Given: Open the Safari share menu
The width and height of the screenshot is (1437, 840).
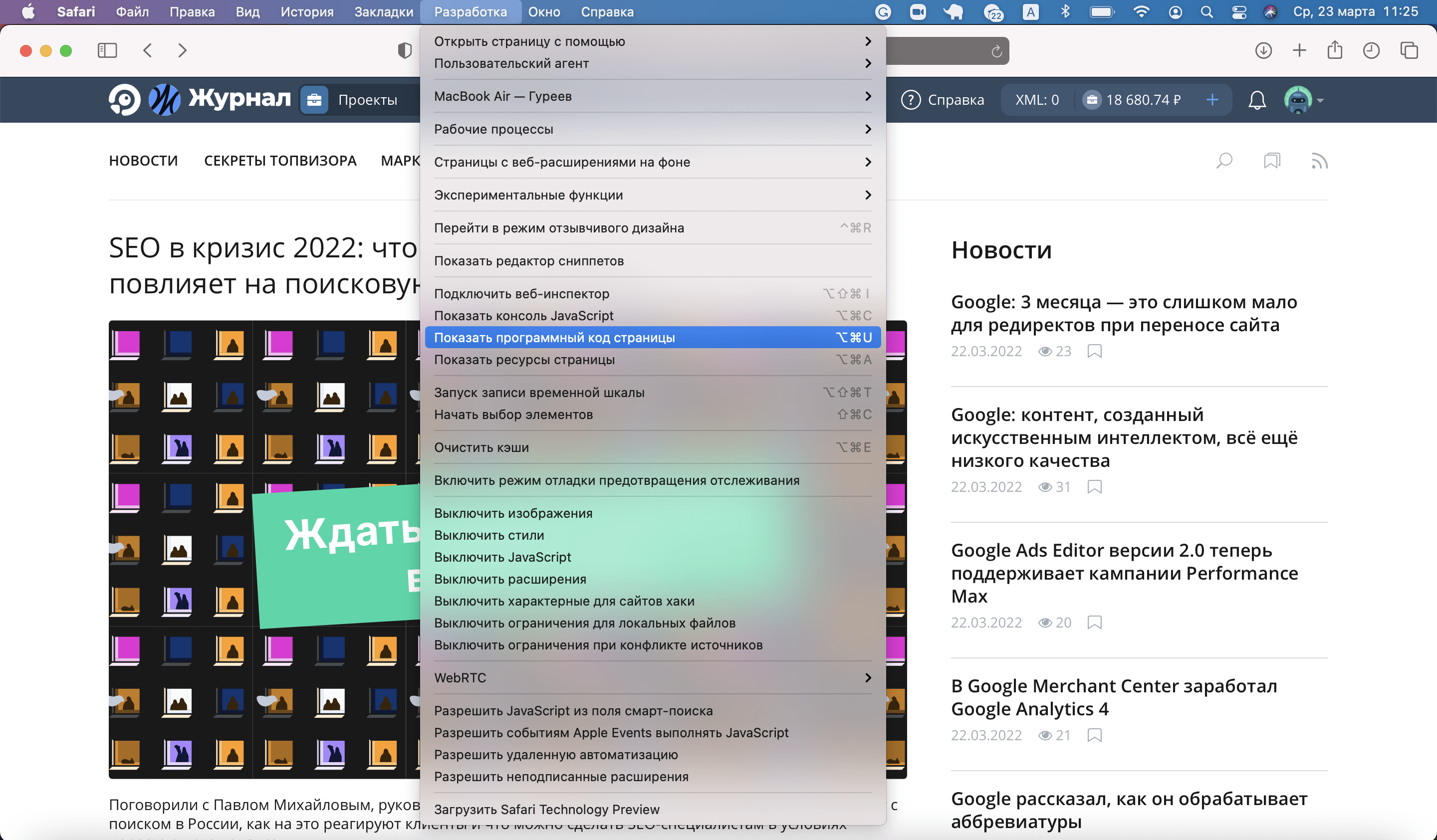Looking at the screenshot, I should pyautogui.click(x=1334, y=51).
